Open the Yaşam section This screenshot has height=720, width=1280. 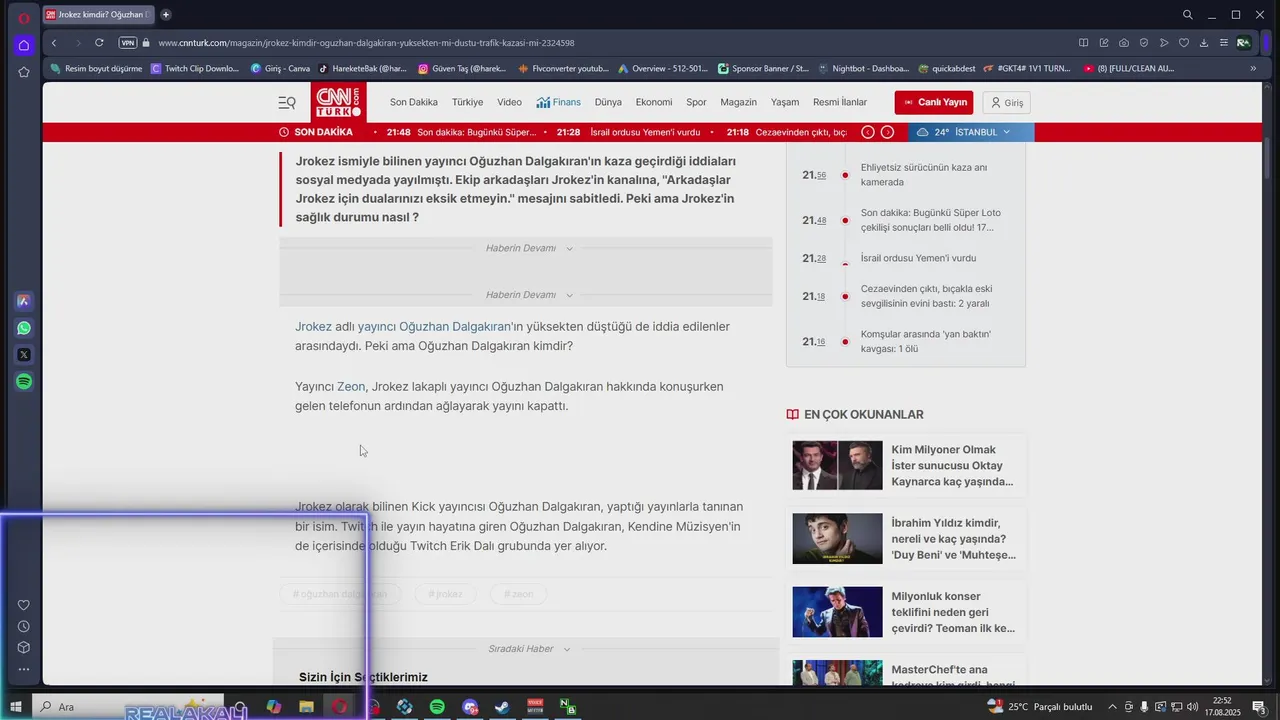785,102
